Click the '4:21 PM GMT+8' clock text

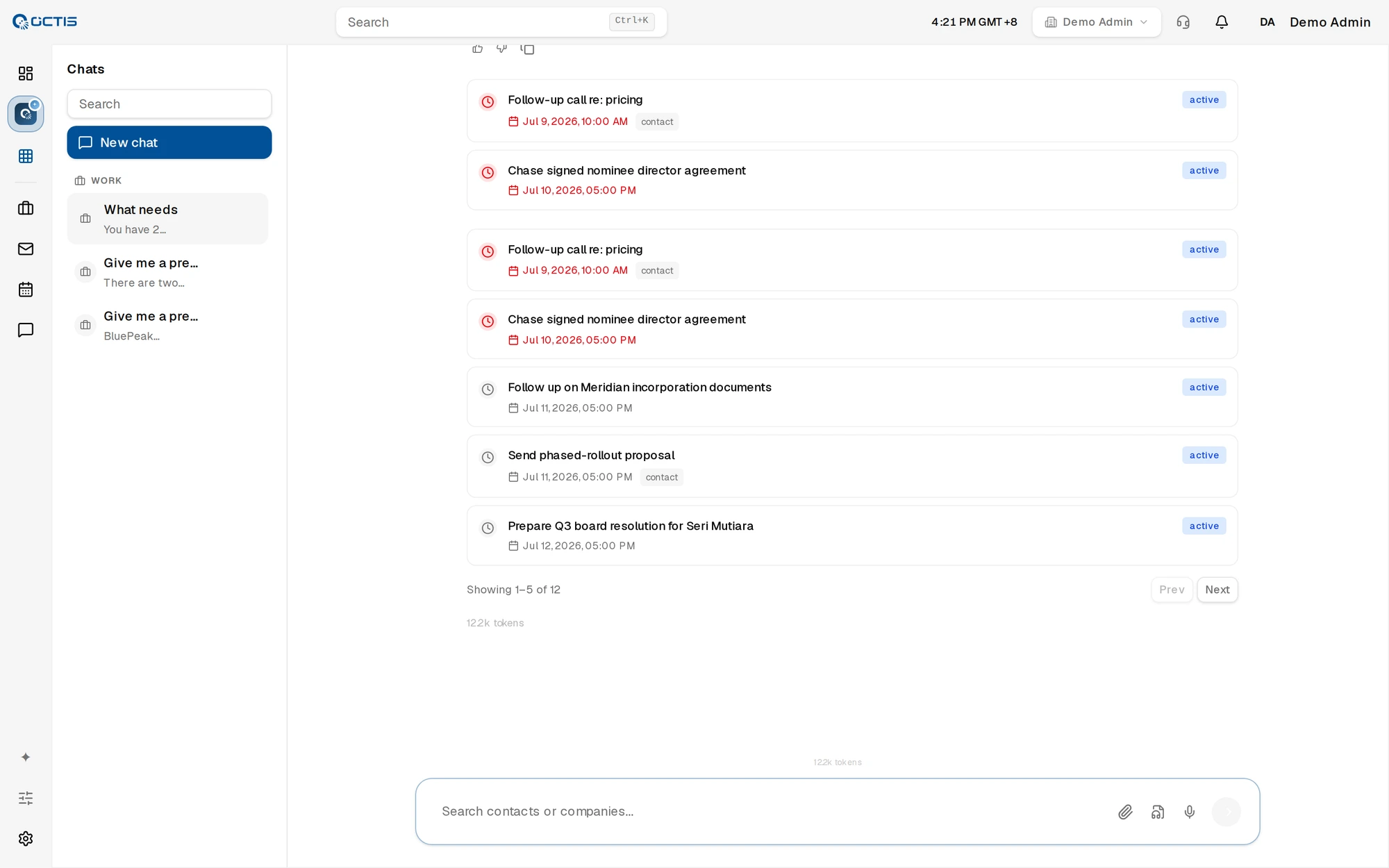[974, 22]
